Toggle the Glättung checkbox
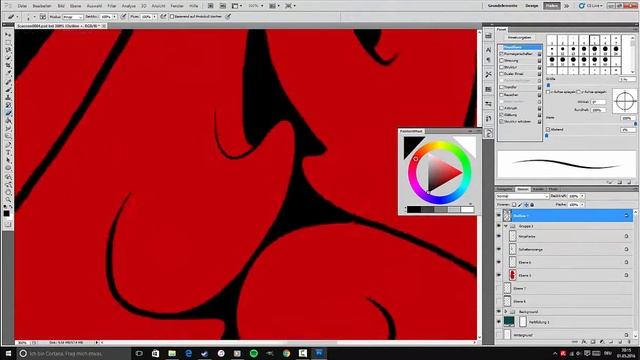 click(x=502, y=115)
